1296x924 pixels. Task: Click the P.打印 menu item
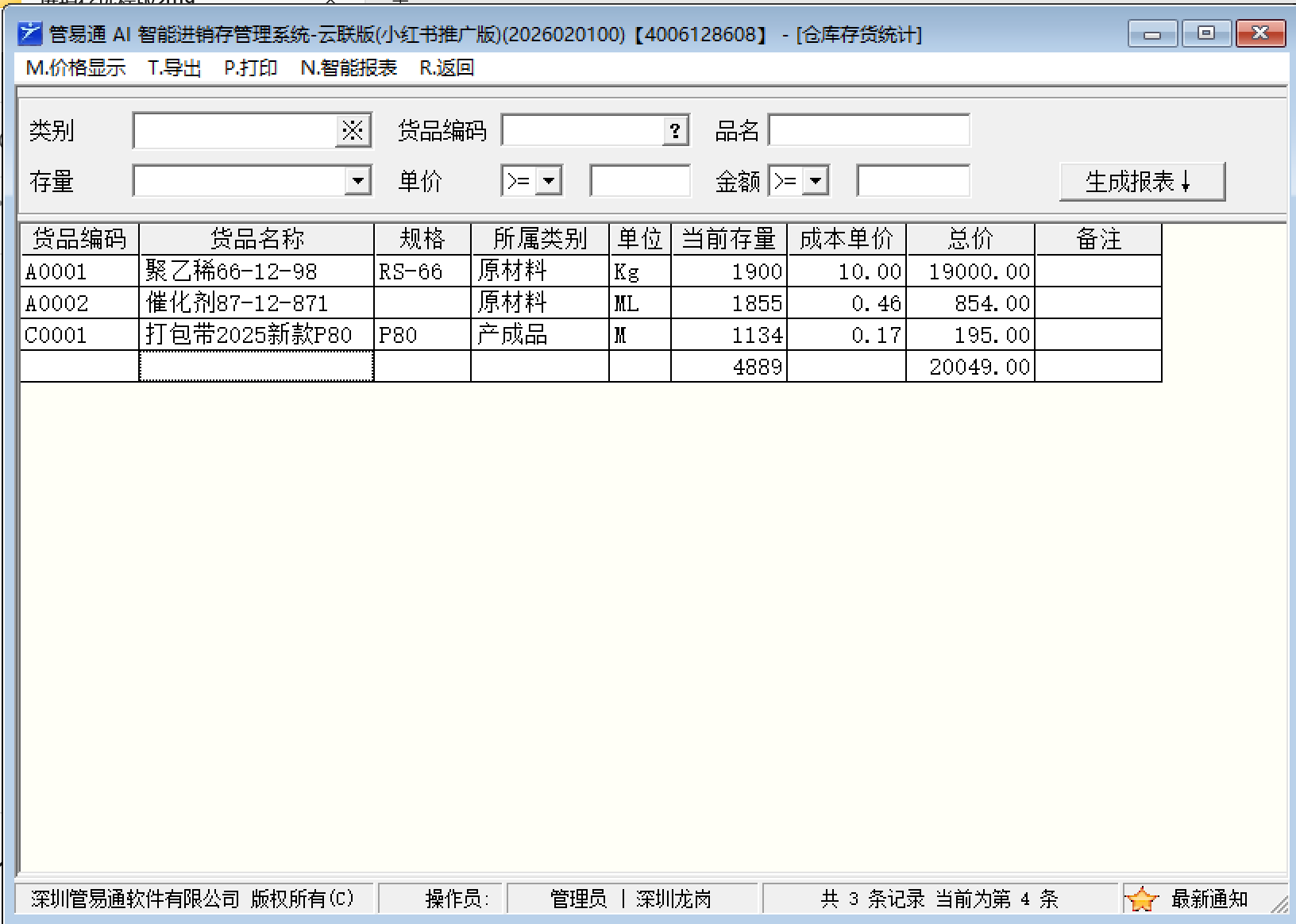click(250, 68)
